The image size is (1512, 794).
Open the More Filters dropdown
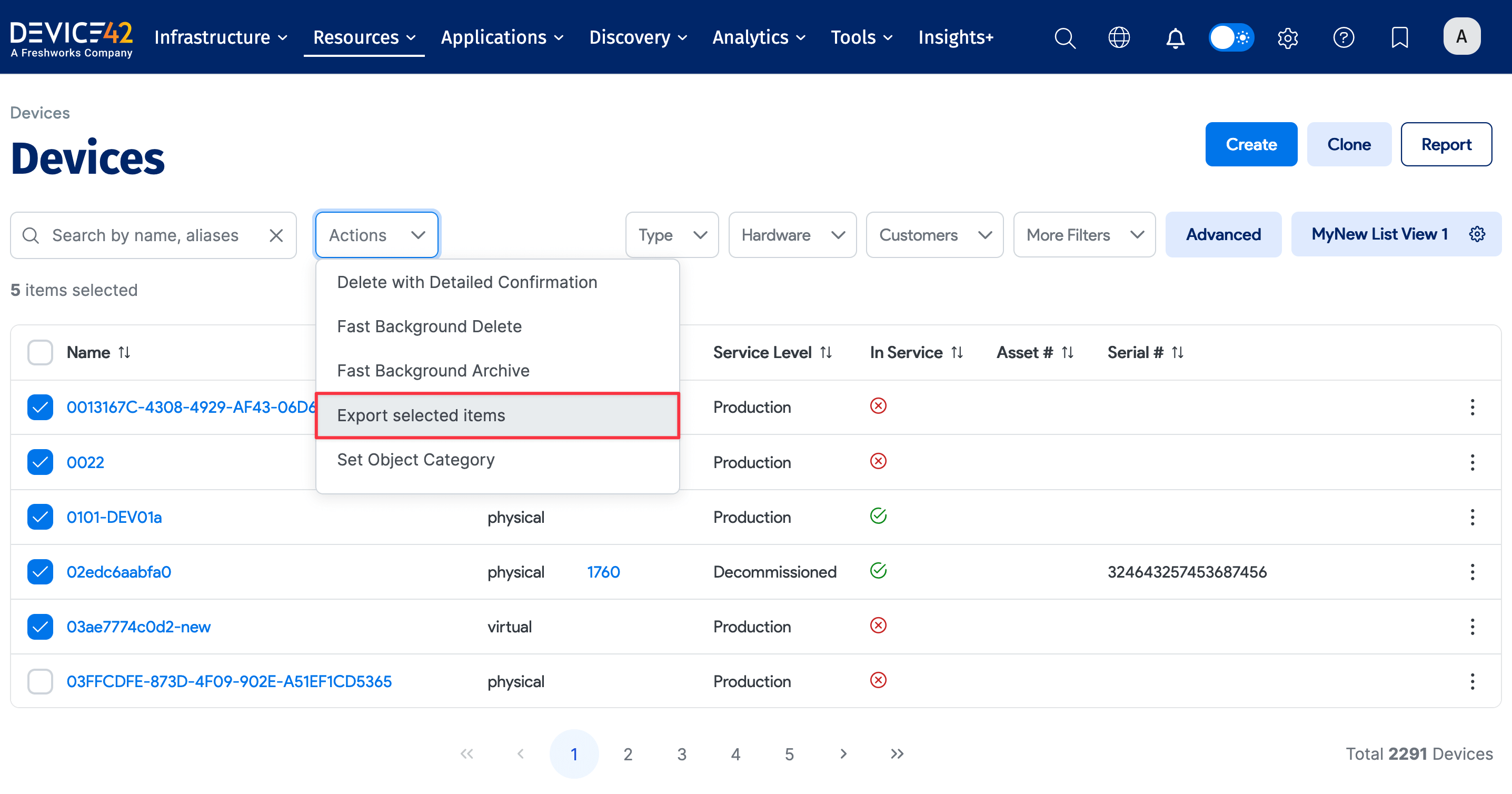click(1083, 235)
